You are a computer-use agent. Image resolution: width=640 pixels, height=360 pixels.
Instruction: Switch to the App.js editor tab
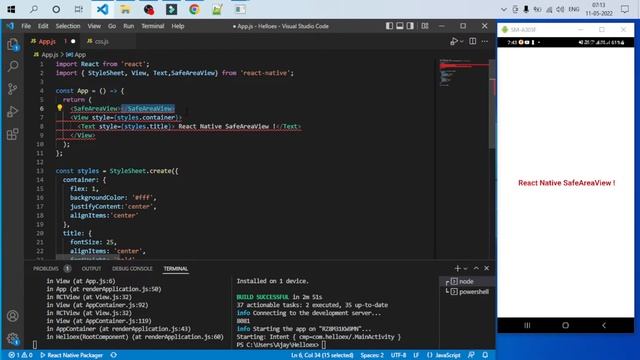click(52, 41)
